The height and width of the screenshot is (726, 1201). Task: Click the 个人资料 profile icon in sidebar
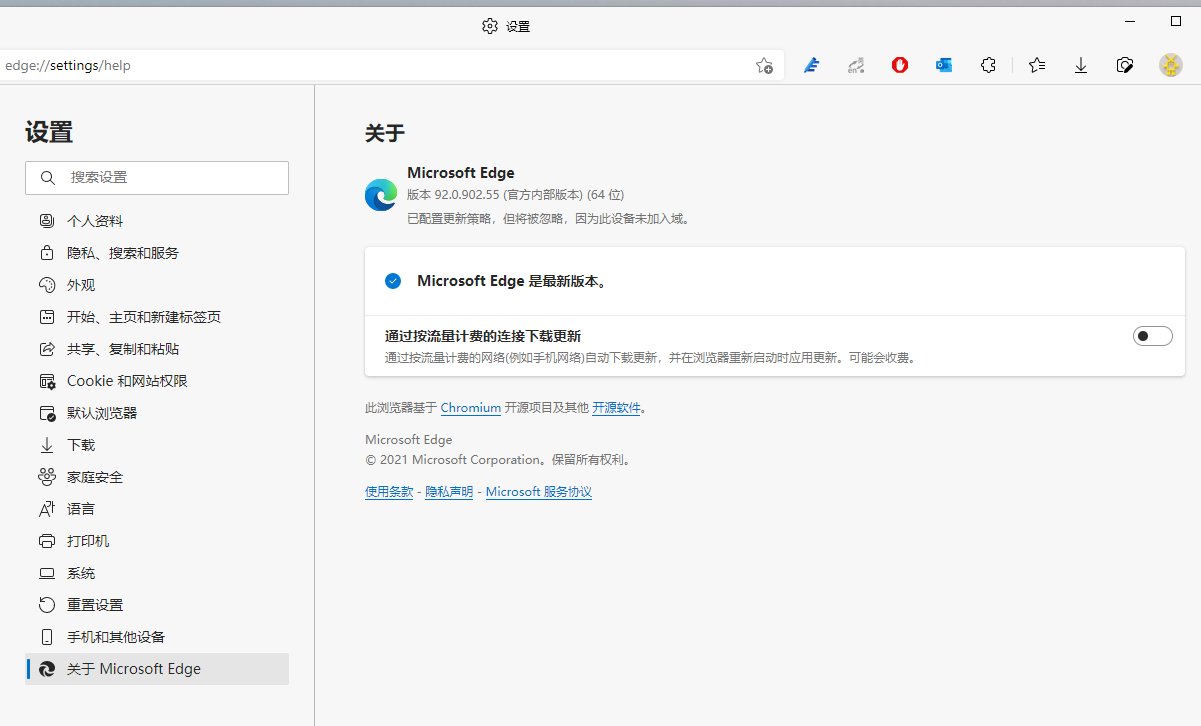click(x=46, y=221)
